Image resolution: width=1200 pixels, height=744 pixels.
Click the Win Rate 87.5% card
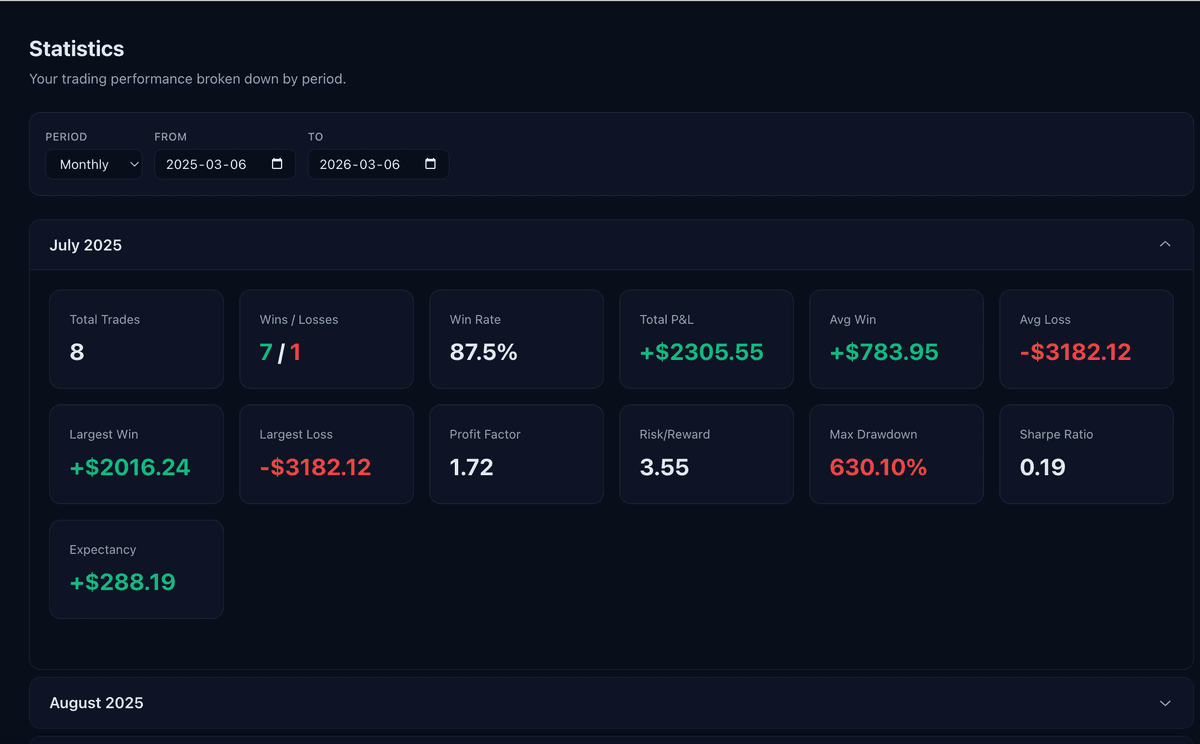(x=516, y=339)
